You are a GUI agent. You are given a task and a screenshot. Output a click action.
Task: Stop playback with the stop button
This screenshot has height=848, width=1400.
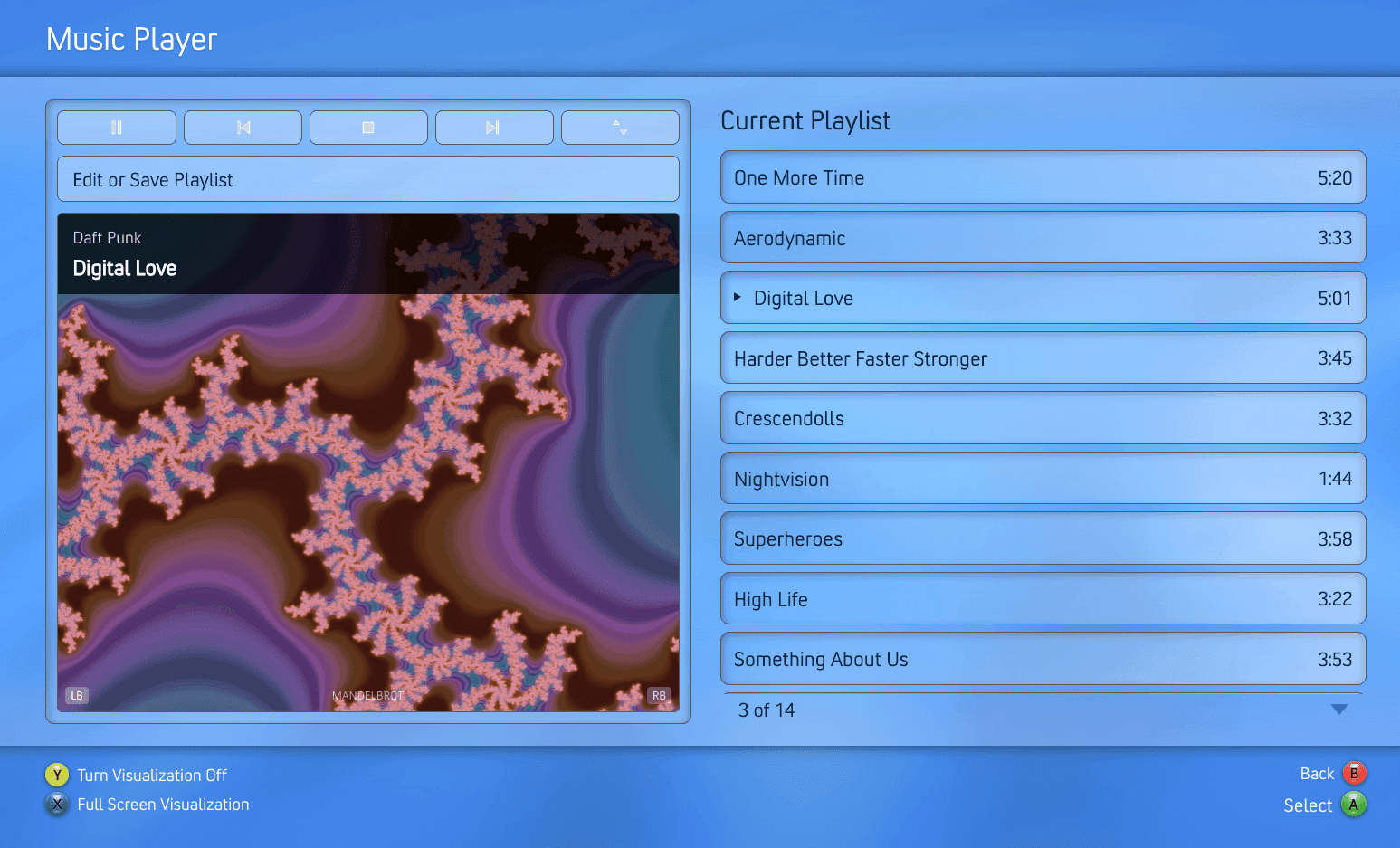point(368,128)
